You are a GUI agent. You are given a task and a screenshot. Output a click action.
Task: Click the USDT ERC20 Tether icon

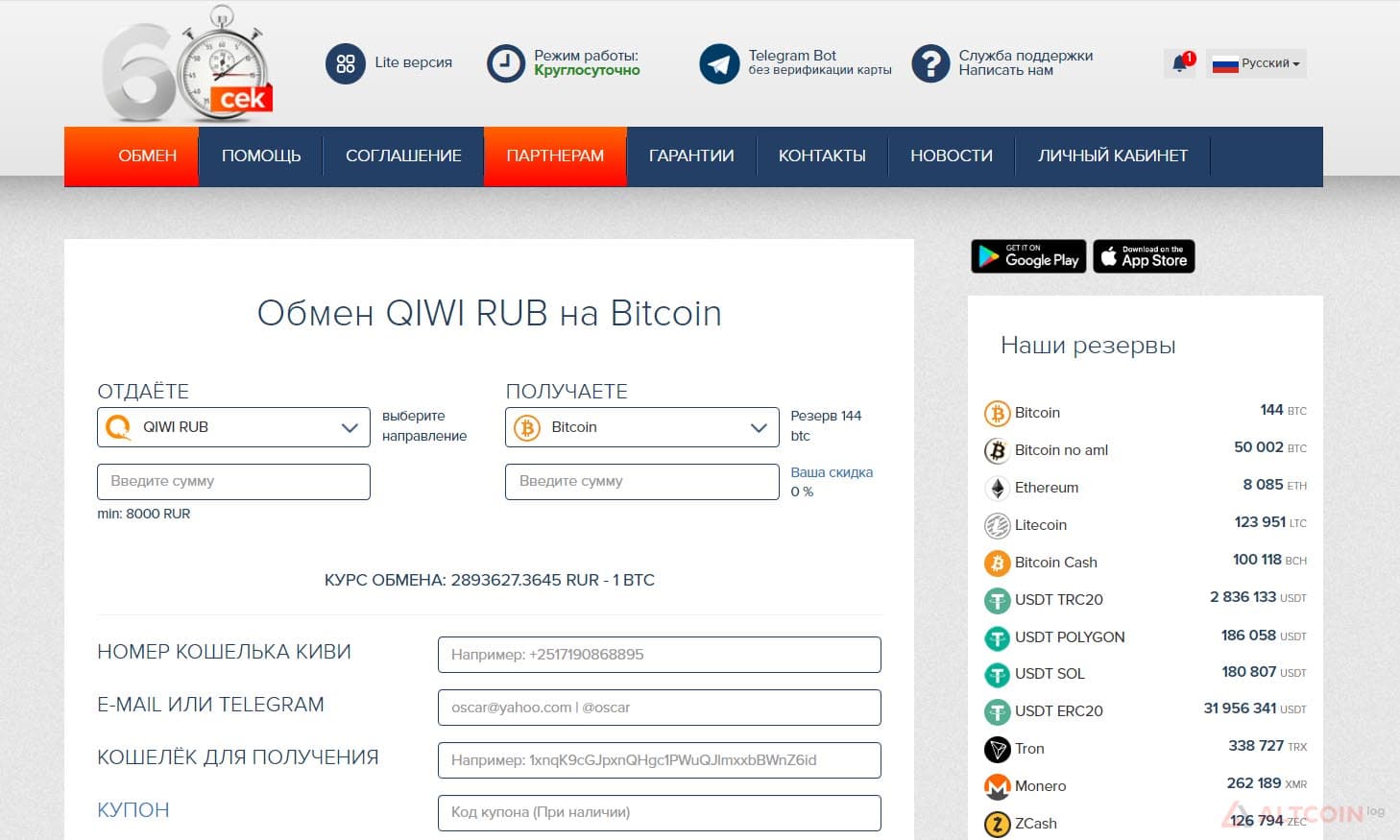pos(997,711)
